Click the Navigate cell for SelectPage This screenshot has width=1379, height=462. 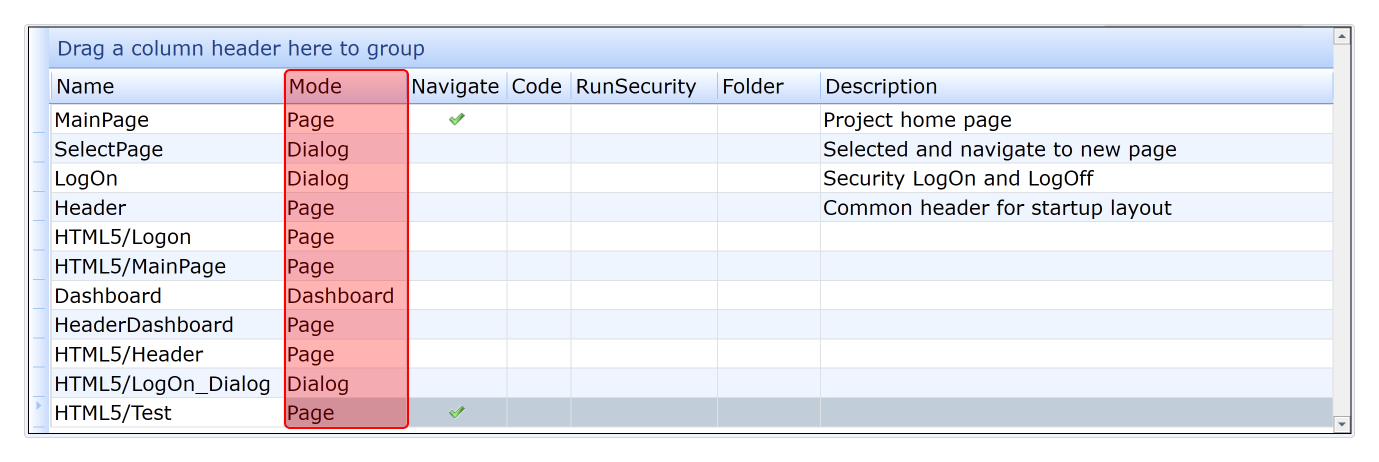click(457, 150)
